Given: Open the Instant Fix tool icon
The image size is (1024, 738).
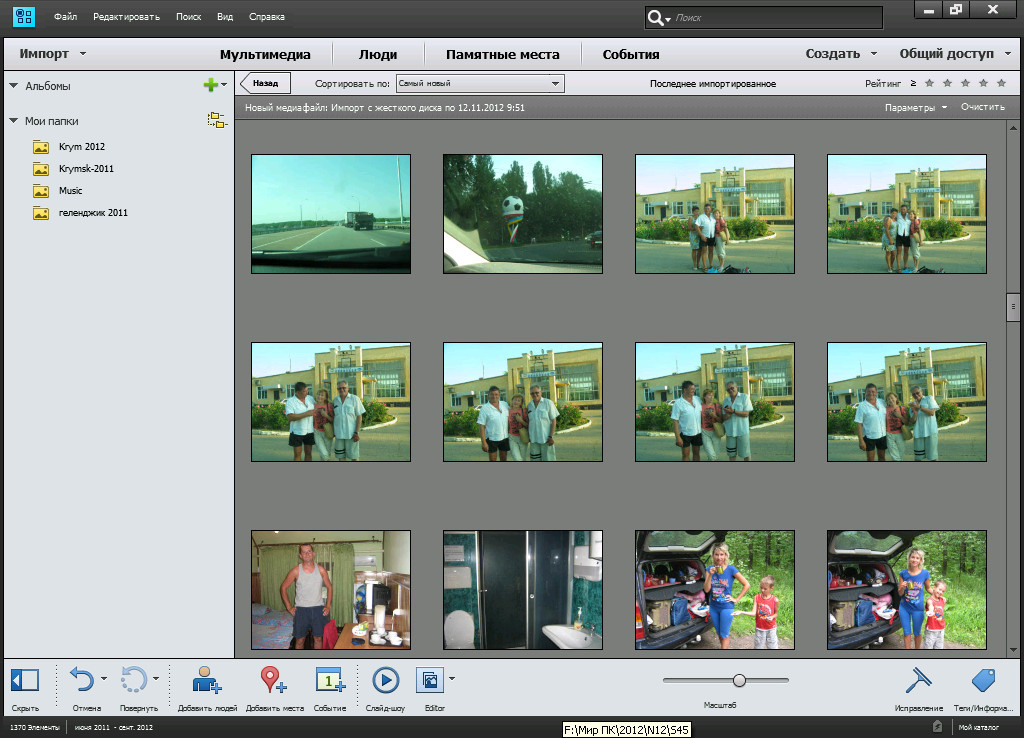Looking at the screenshot, I should coord(918,681).
